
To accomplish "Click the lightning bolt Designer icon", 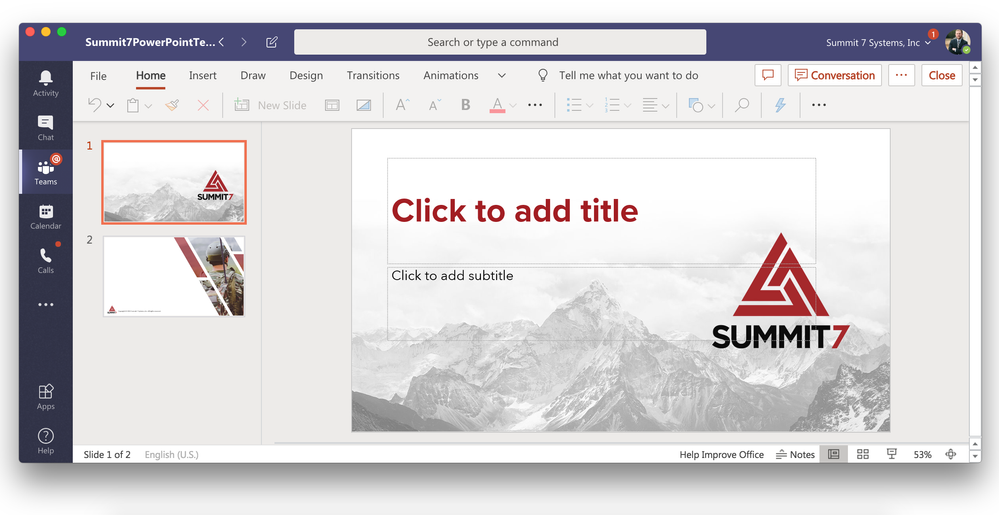I will click(x=780, y=105).
